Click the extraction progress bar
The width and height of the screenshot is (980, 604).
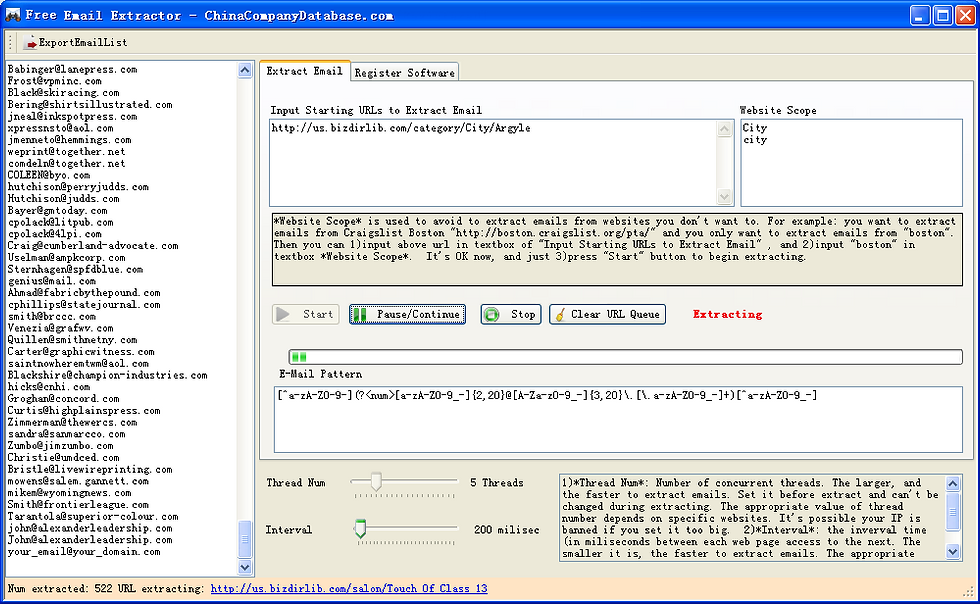625,357
